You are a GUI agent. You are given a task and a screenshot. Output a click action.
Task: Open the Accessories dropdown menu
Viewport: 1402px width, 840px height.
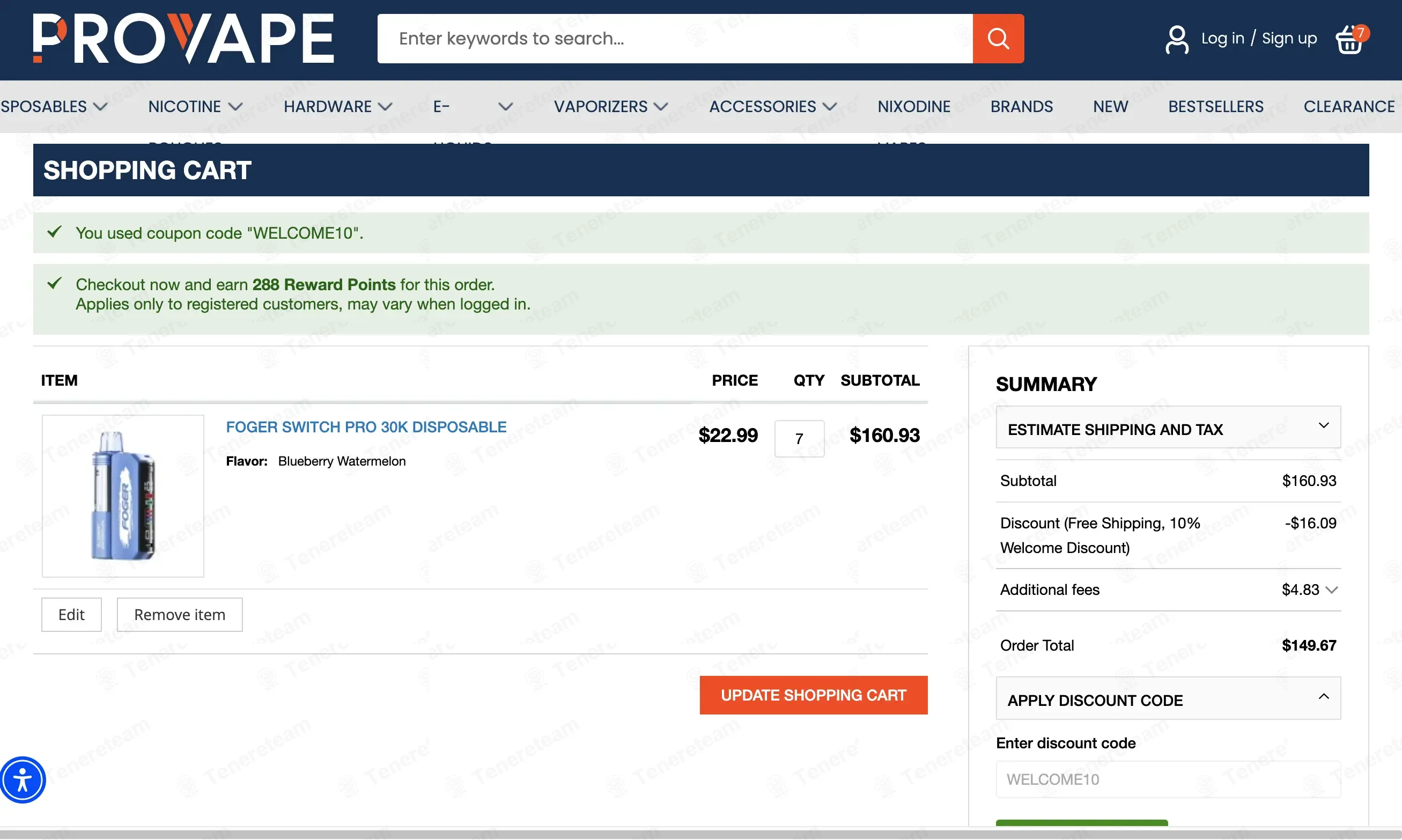pos(773,106)
